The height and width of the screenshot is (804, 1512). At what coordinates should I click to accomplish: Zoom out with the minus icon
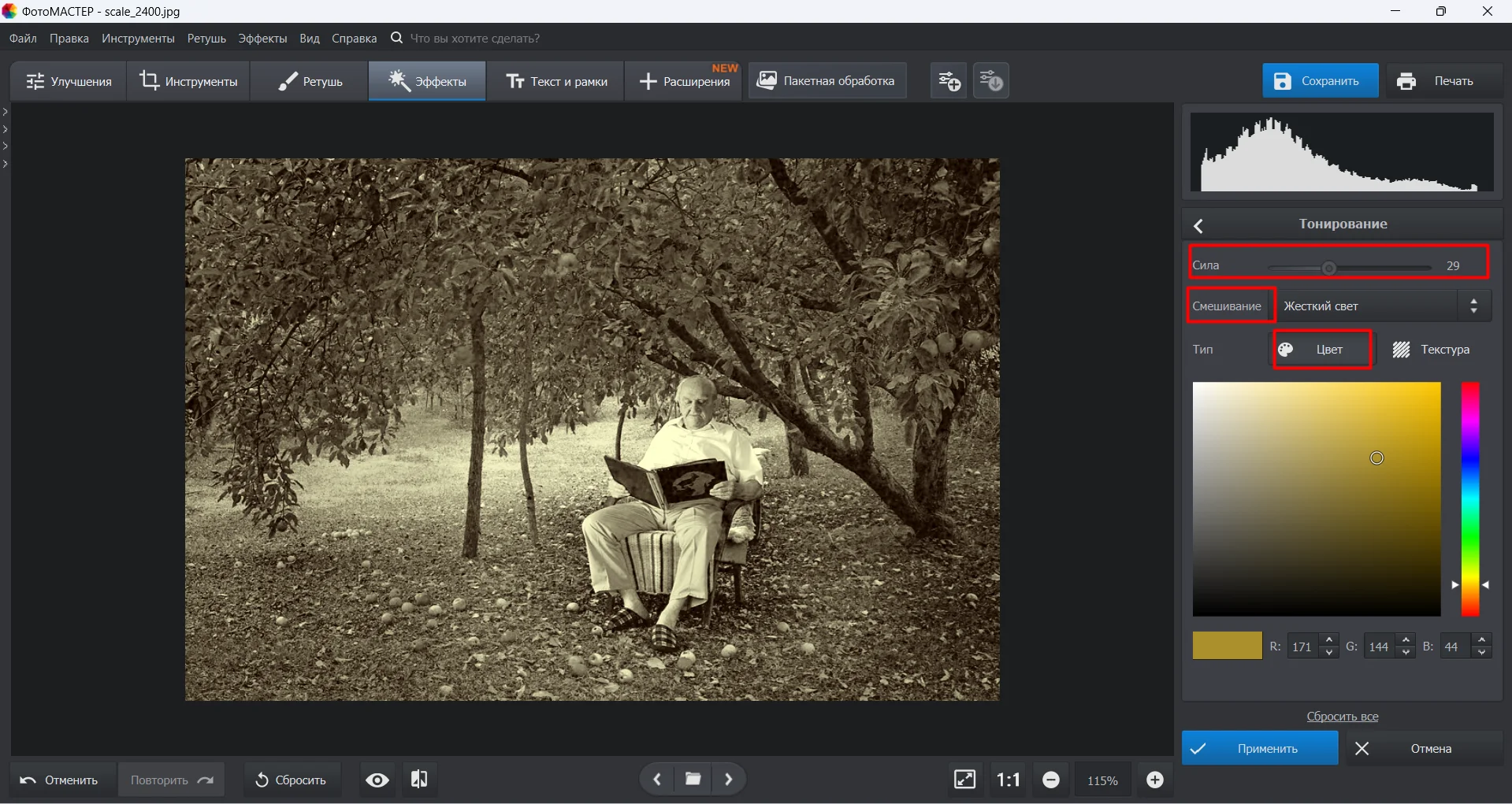coord(1051,780)
